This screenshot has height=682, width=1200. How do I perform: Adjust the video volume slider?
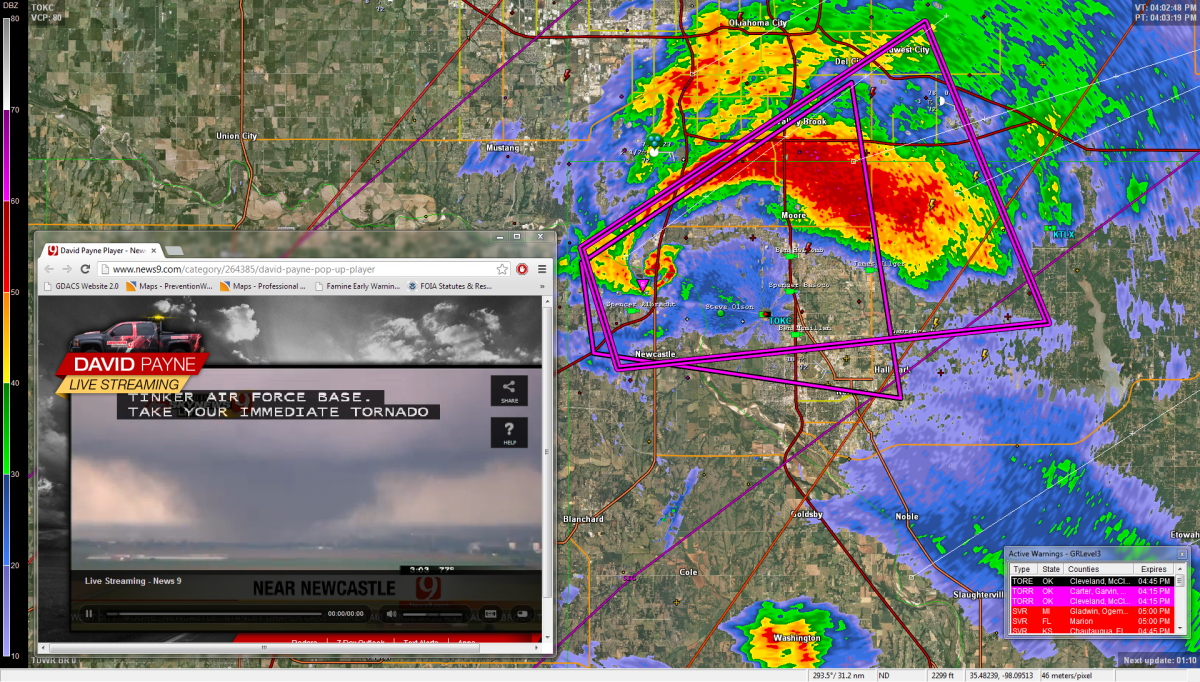[x=433, y=614]
